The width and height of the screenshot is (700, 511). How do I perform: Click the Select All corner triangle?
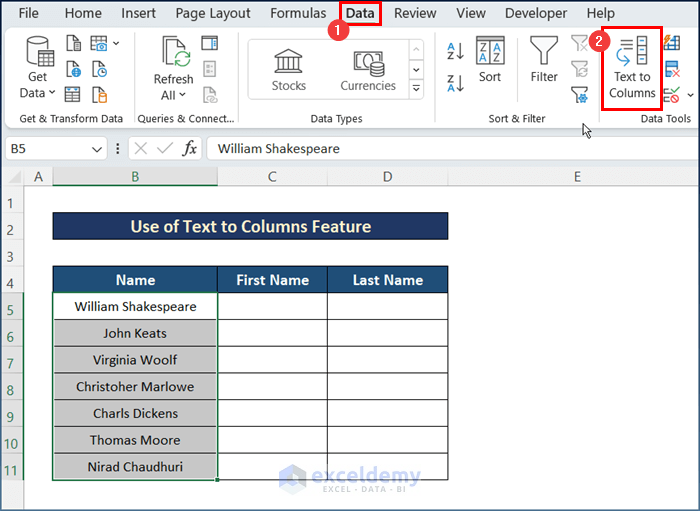coord(14,177)
